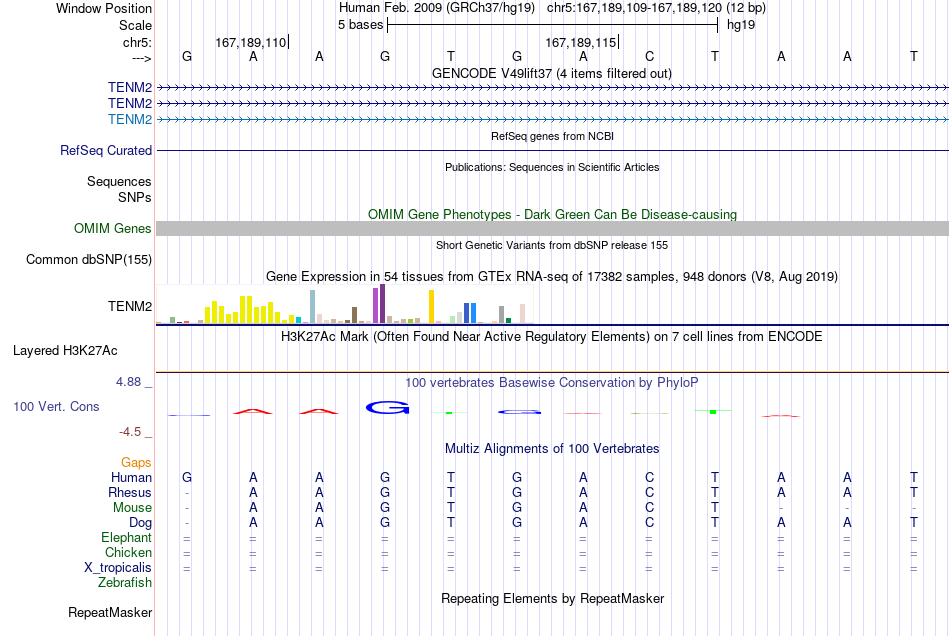Open the RefSeq Curated track label
950x636 pixels.
(x=106, y=150)
